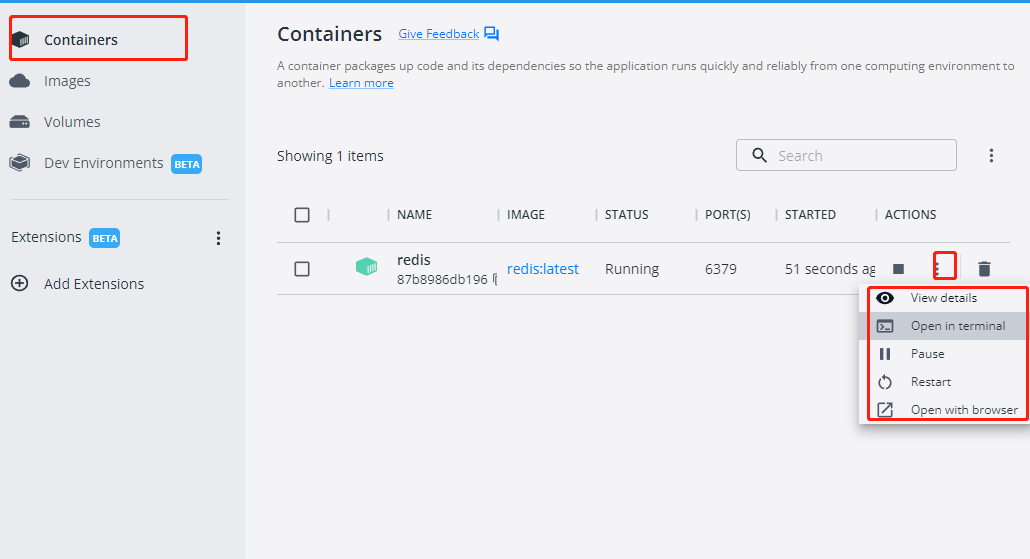Delete the redis container via the trash icon
Viewport: 1030px width, 559px height.
[984, 269]
